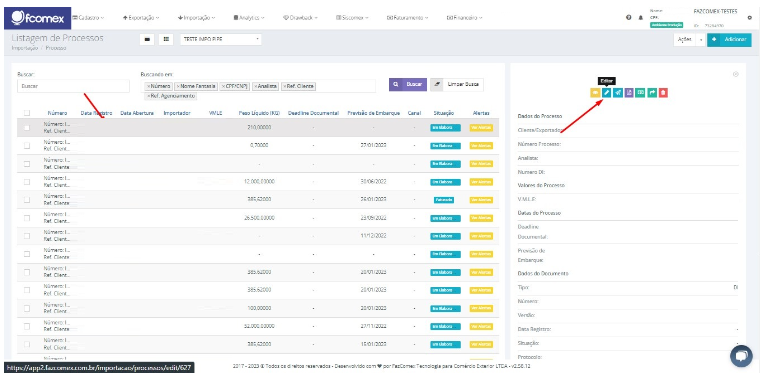Screen dimensions: 762x386
Task: Check the row with weight 12.000,00000
Action: 27,182
